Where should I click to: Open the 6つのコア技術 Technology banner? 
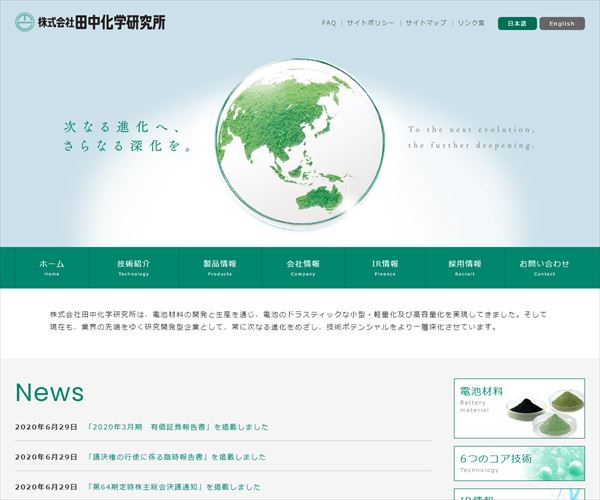point(519,463)
